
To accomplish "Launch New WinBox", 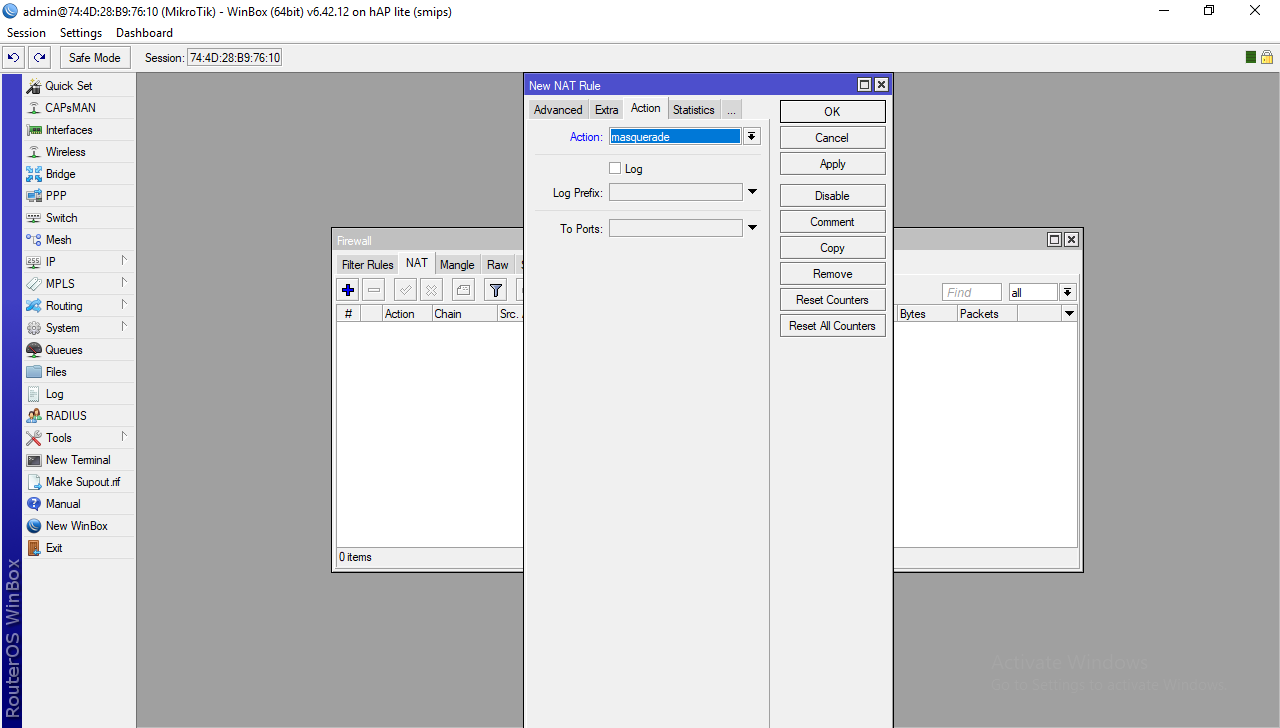I will coord(79,526).
